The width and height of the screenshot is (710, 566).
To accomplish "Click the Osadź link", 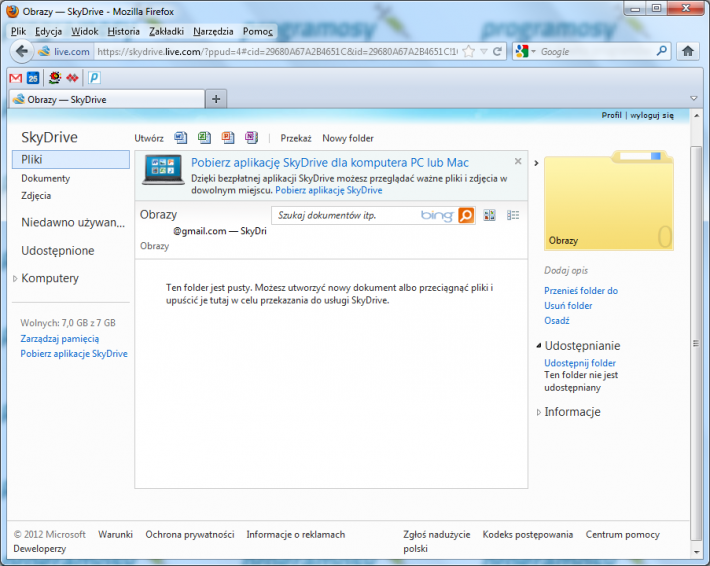I will [x=556, y=321].
